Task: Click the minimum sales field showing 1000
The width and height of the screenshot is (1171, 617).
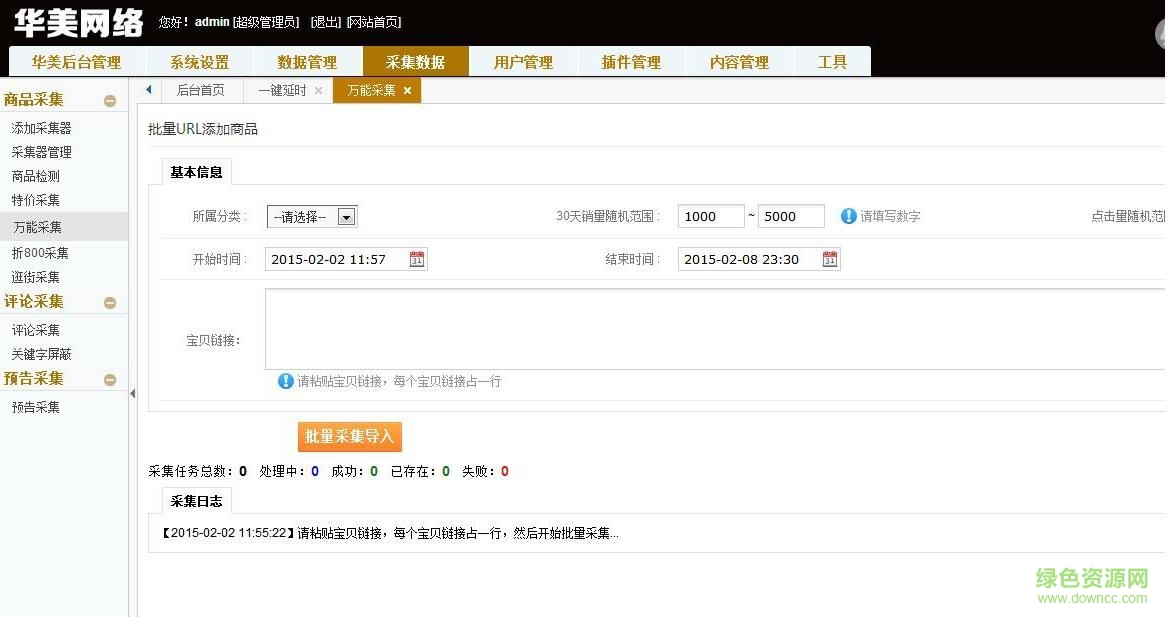Action: (710, 216)
